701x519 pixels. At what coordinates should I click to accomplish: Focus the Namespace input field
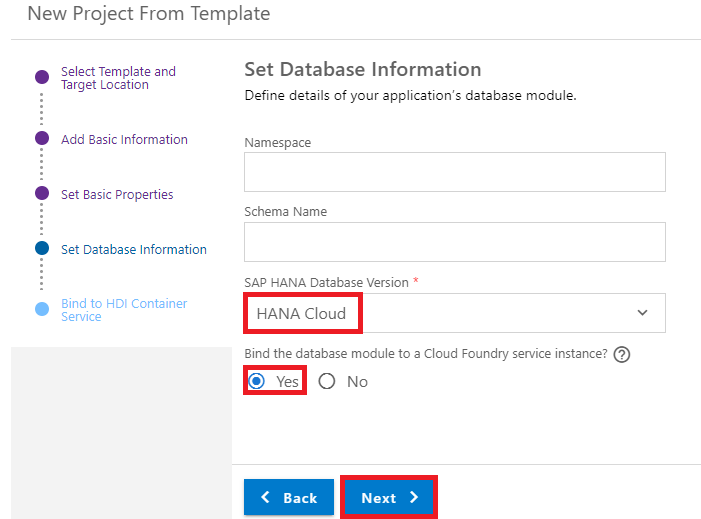pos(455,172)
